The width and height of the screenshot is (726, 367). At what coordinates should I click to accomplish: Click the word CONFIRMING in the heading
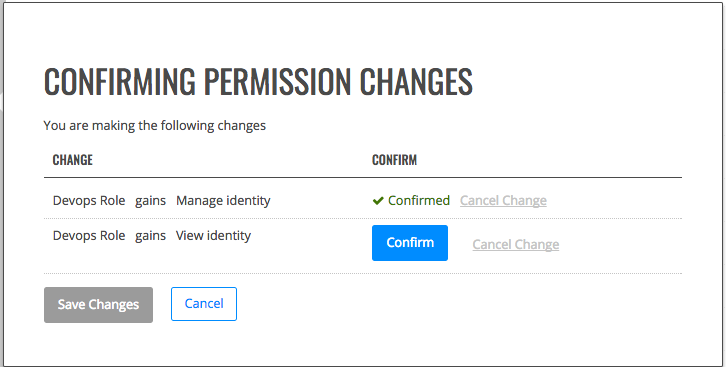(120, 81)
